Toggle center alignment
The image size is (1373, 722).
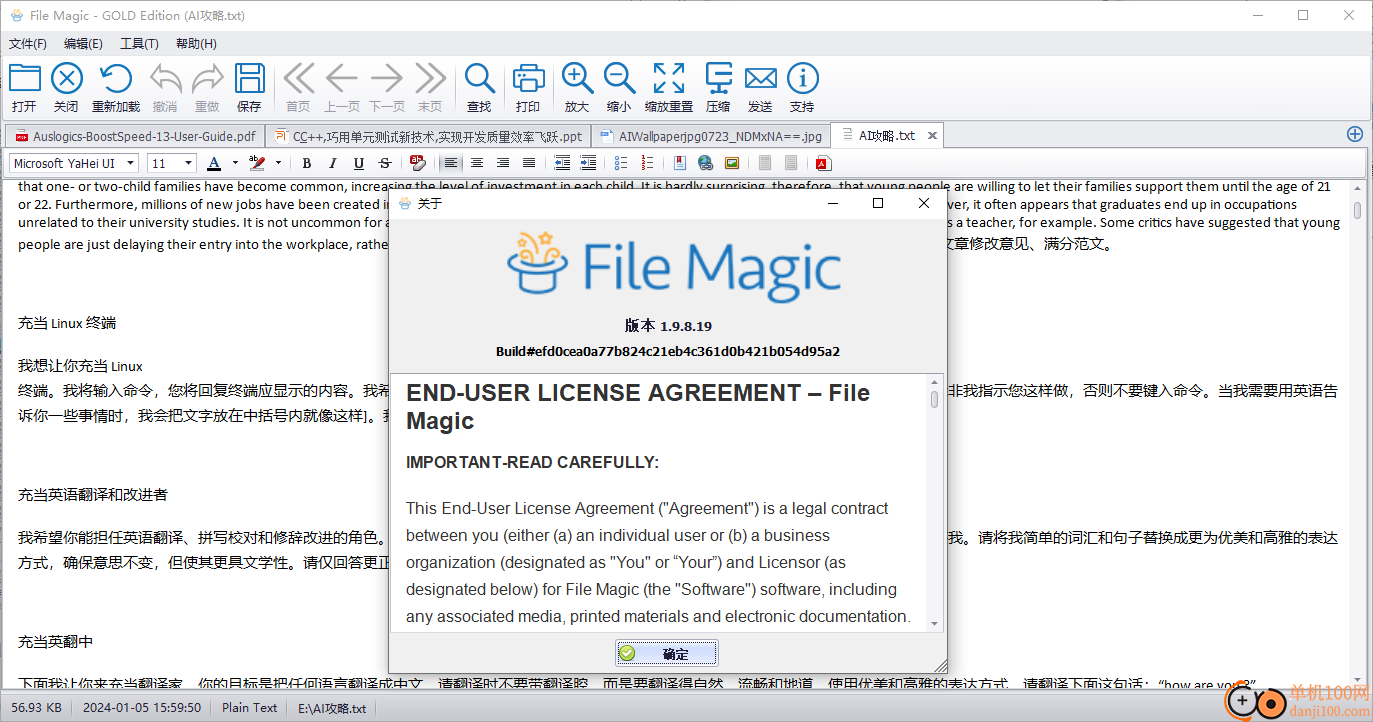[x=477, y=163]
